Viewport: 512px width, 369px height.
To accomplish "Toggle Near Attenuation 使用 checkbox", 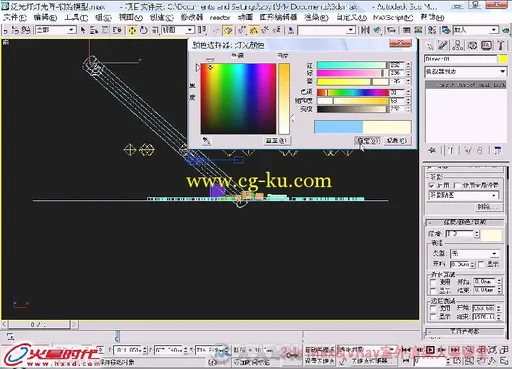I will pyautogui.click(x=433, y=282).
